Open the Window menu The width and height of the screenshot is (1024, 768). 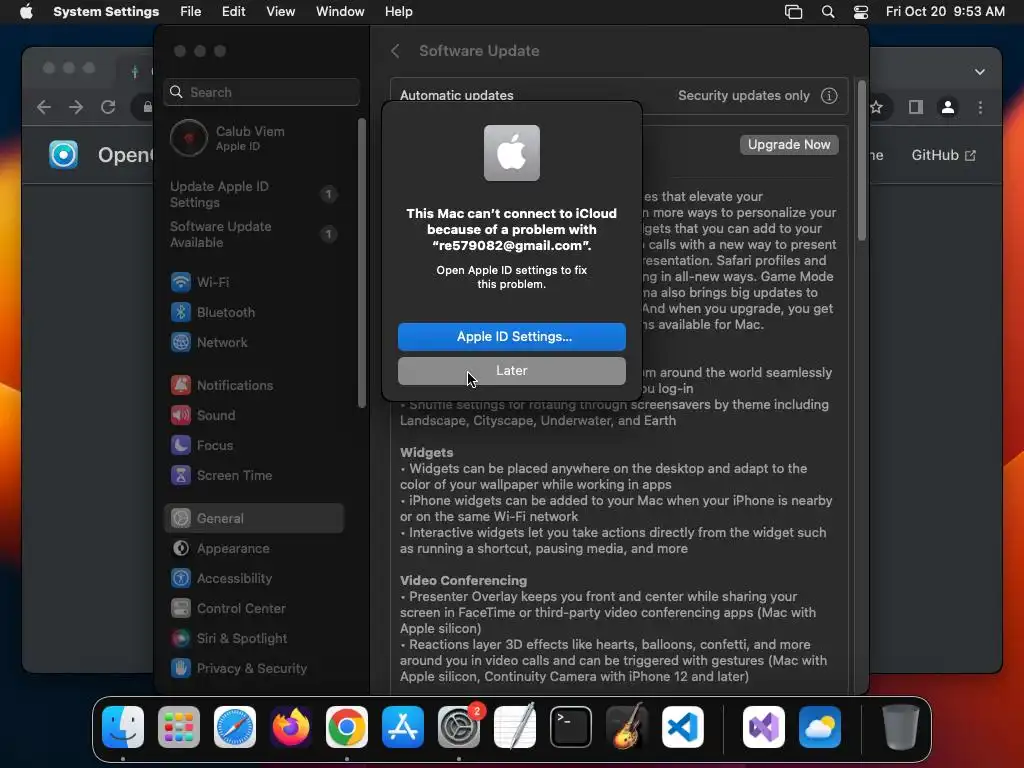pos(340,12)
